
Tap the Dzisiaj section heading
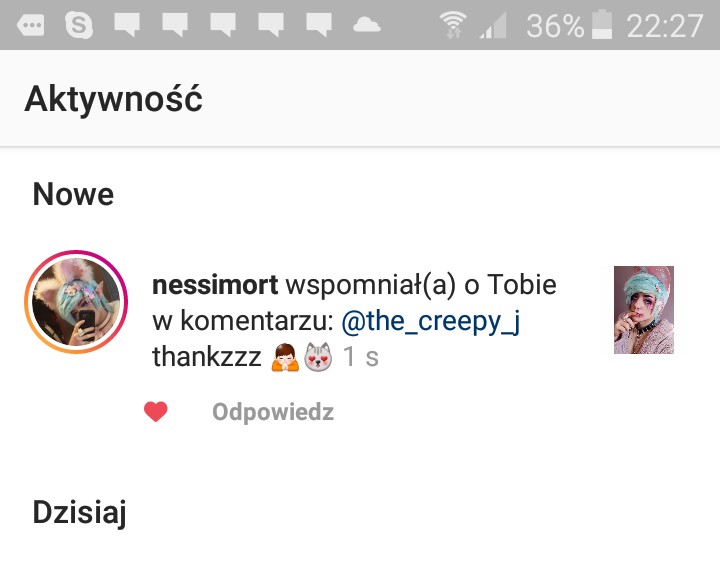click(x=79, y=512)
